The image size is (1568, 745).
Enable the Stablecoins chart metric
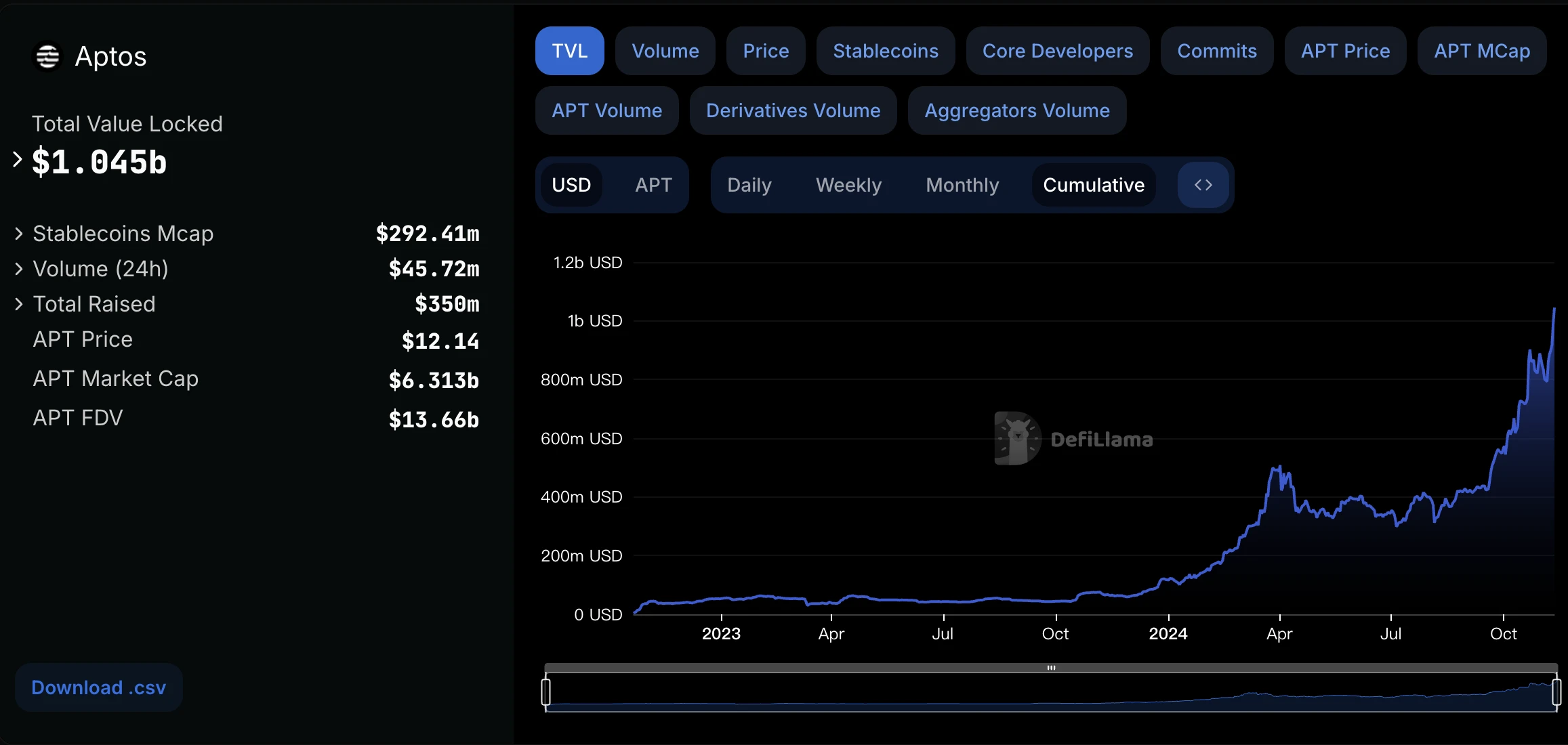click(885, 51)
